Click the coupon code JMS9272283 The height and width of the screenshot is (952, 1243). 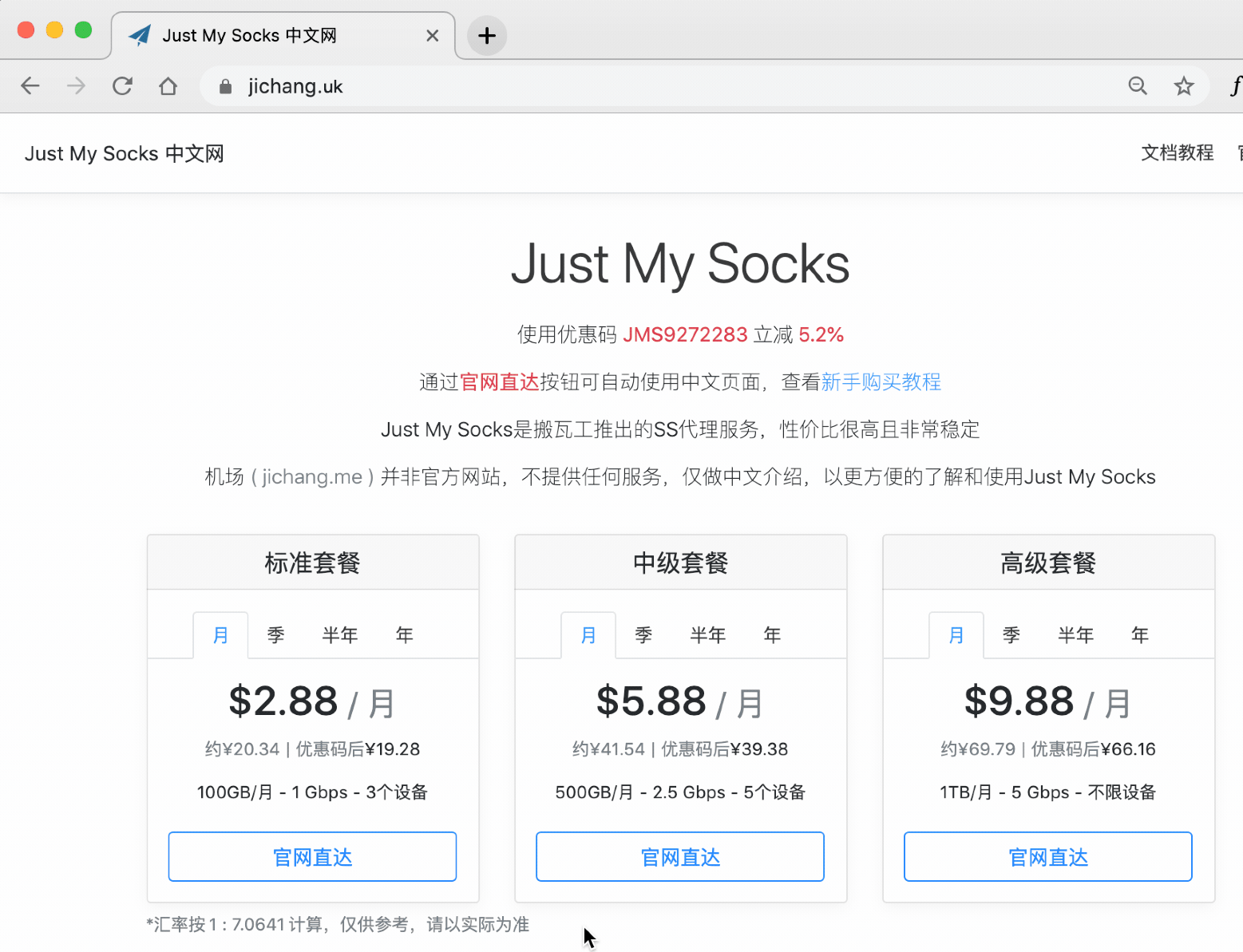coord(685,334)
